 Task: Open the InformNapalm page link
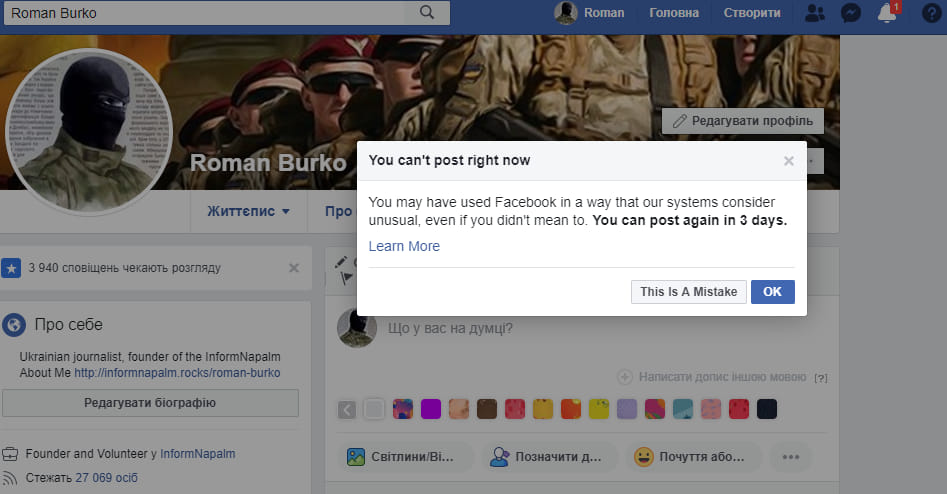click(x=197, y=454)
